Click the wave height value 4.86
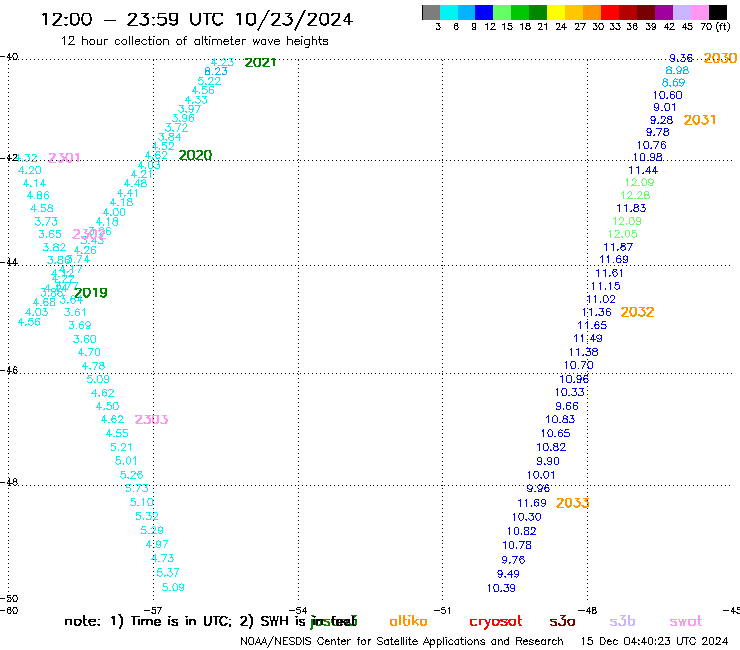 click(x=38, y=195)
